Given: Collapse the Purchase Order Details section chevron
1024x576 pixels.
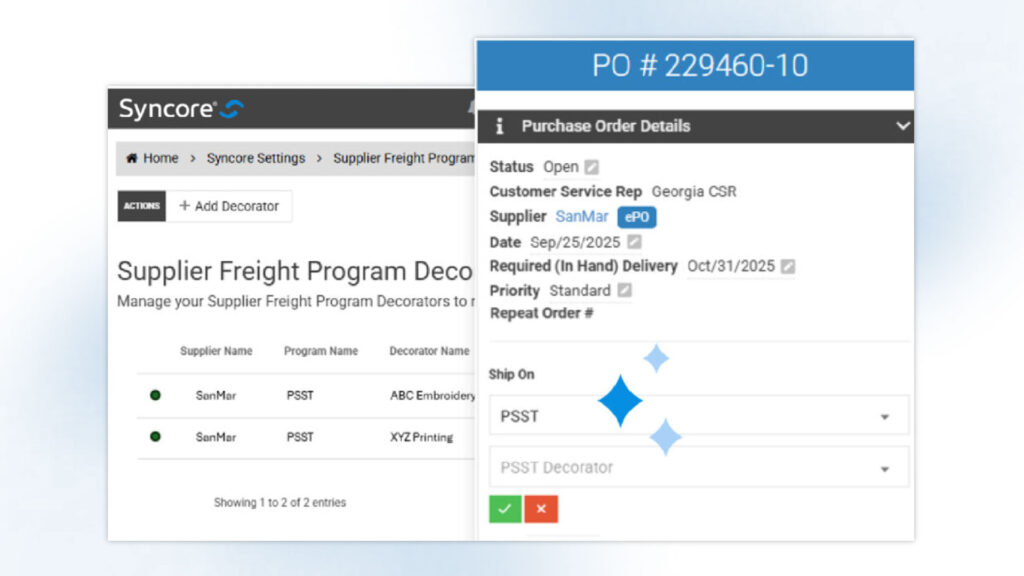Looking at the screenshot, I should [902, 126].
